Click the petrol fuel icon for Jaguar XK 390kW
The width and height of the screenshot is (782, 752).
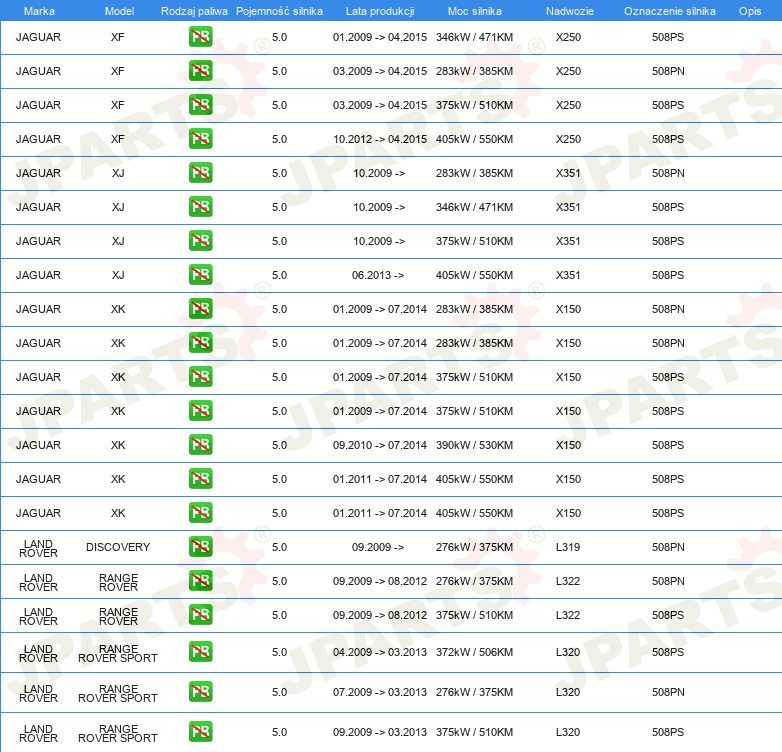[x=200, y=444]
